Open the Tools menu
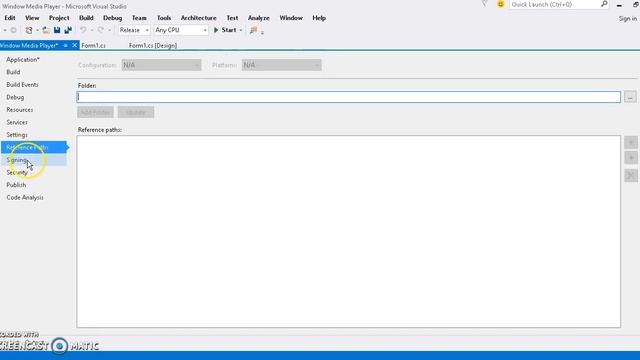Image resolution: width=640 pixels, height=360 pixels. (x=164, y=18)
